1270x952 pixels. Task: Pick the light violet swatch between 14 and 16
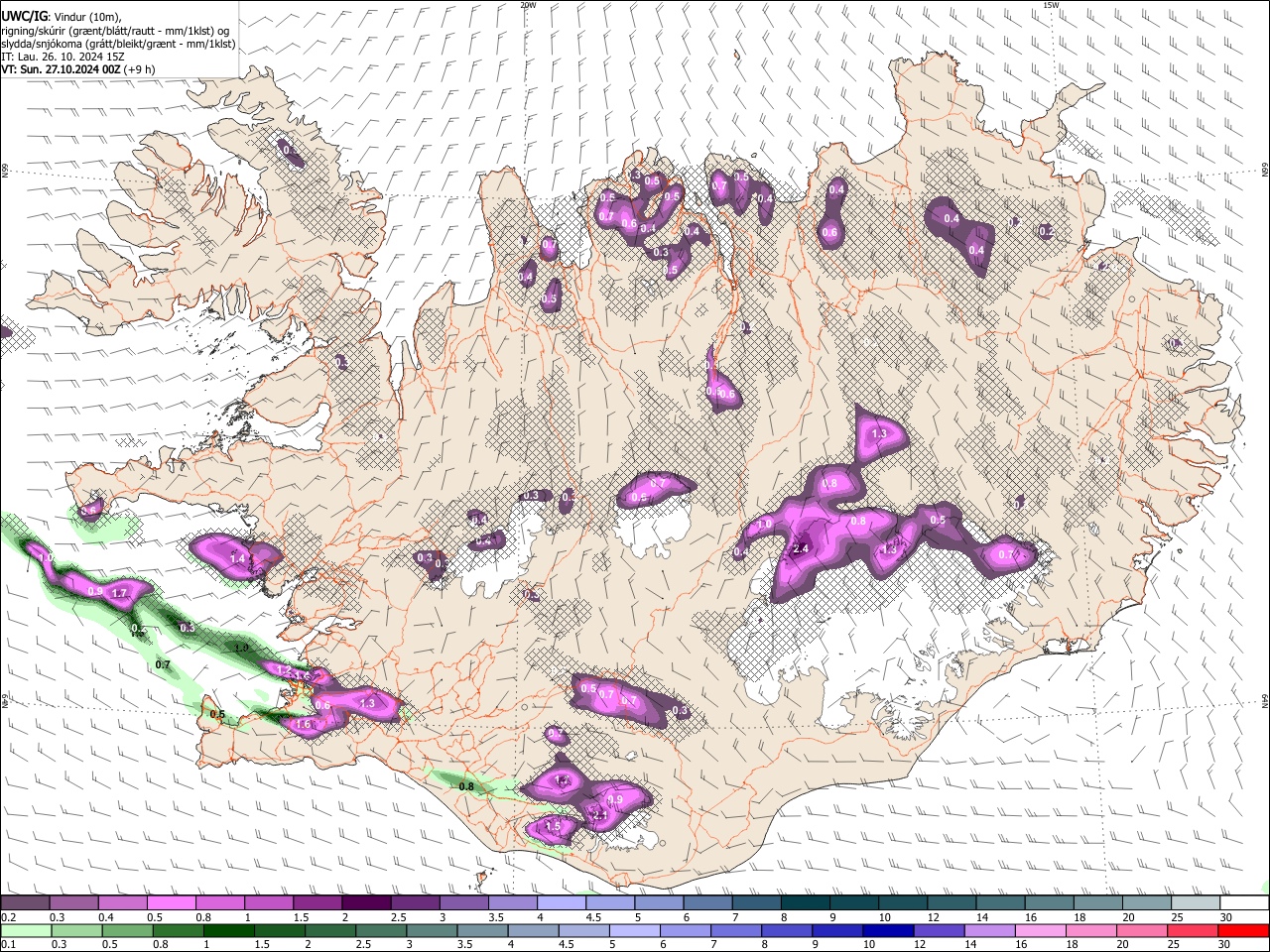[990, 930]
